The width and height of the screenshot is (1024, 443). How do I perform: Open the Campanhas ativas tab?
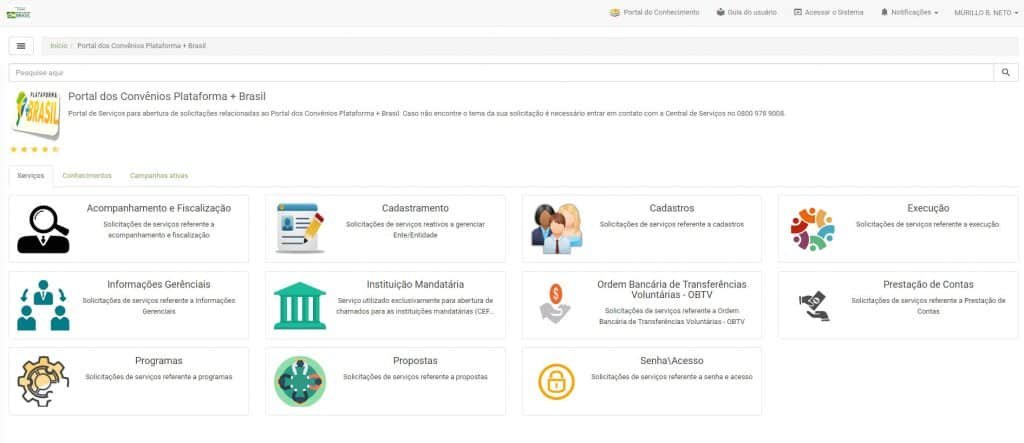coord(159,176)
